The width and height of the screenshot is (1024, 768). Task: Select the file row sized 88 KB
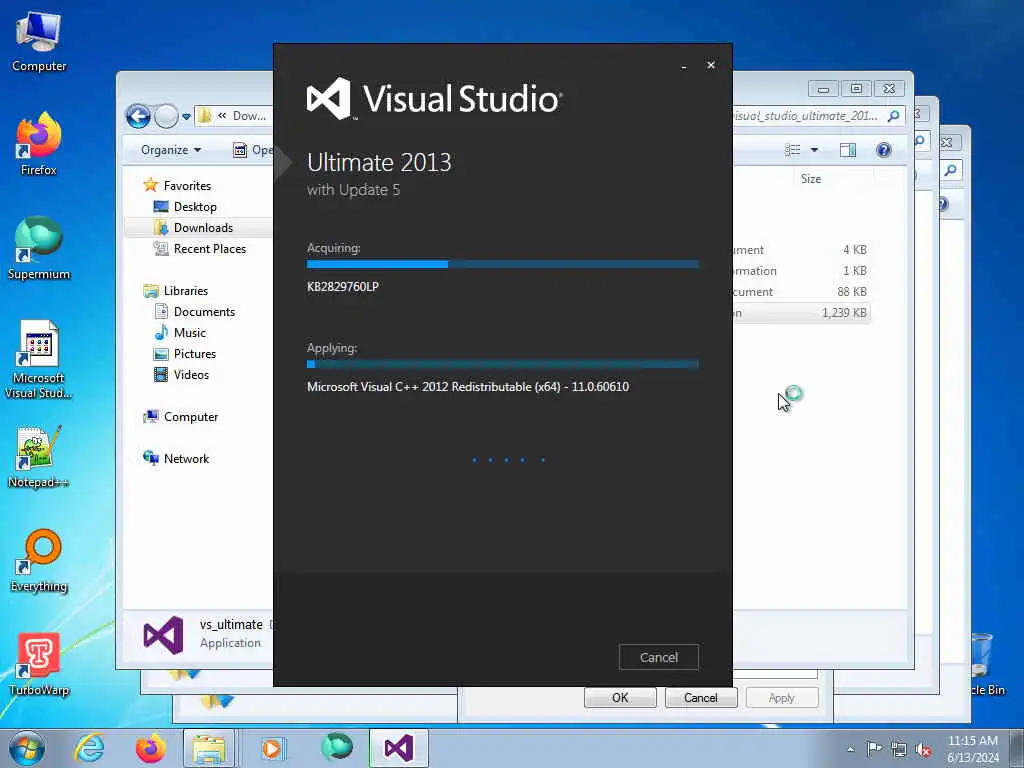(802, 292)
